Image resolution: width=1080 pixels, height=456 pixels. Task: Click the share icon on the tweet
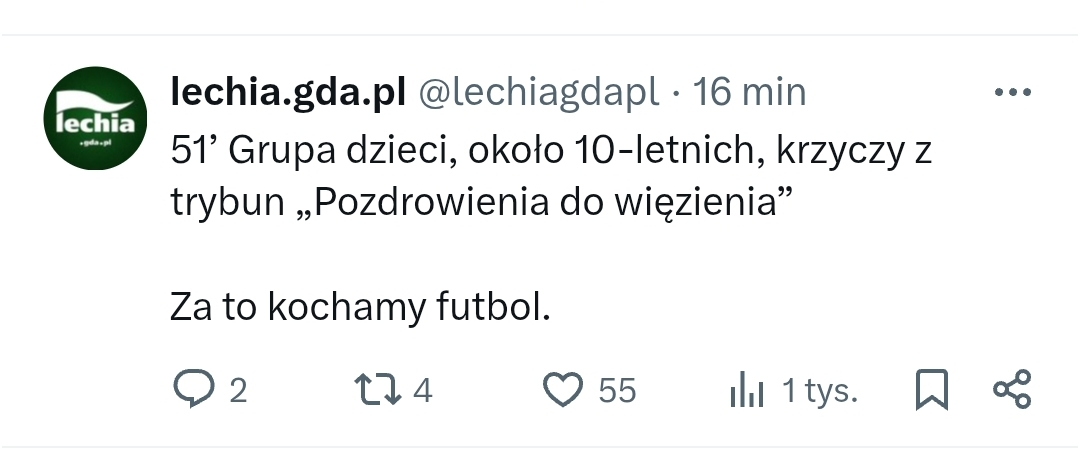[1011, 389]
